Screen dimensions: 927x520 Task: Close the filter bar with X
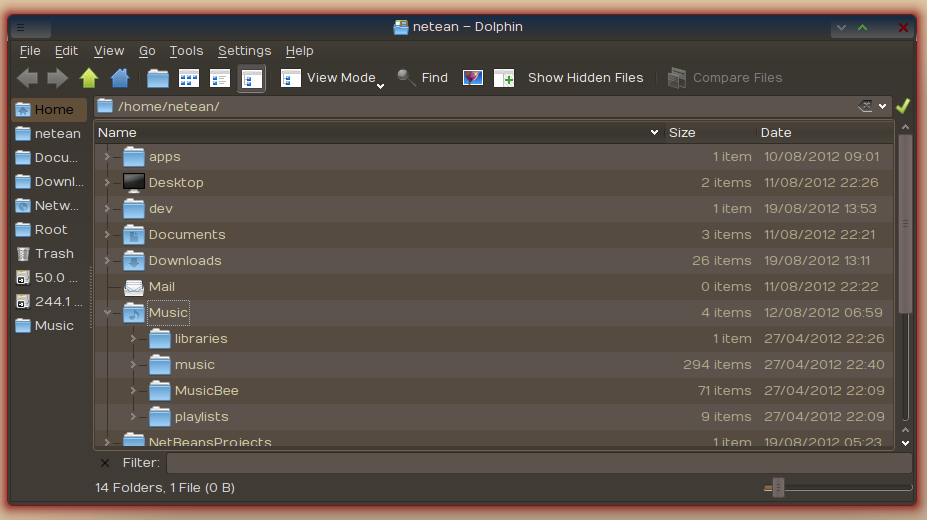pos(105,463)
